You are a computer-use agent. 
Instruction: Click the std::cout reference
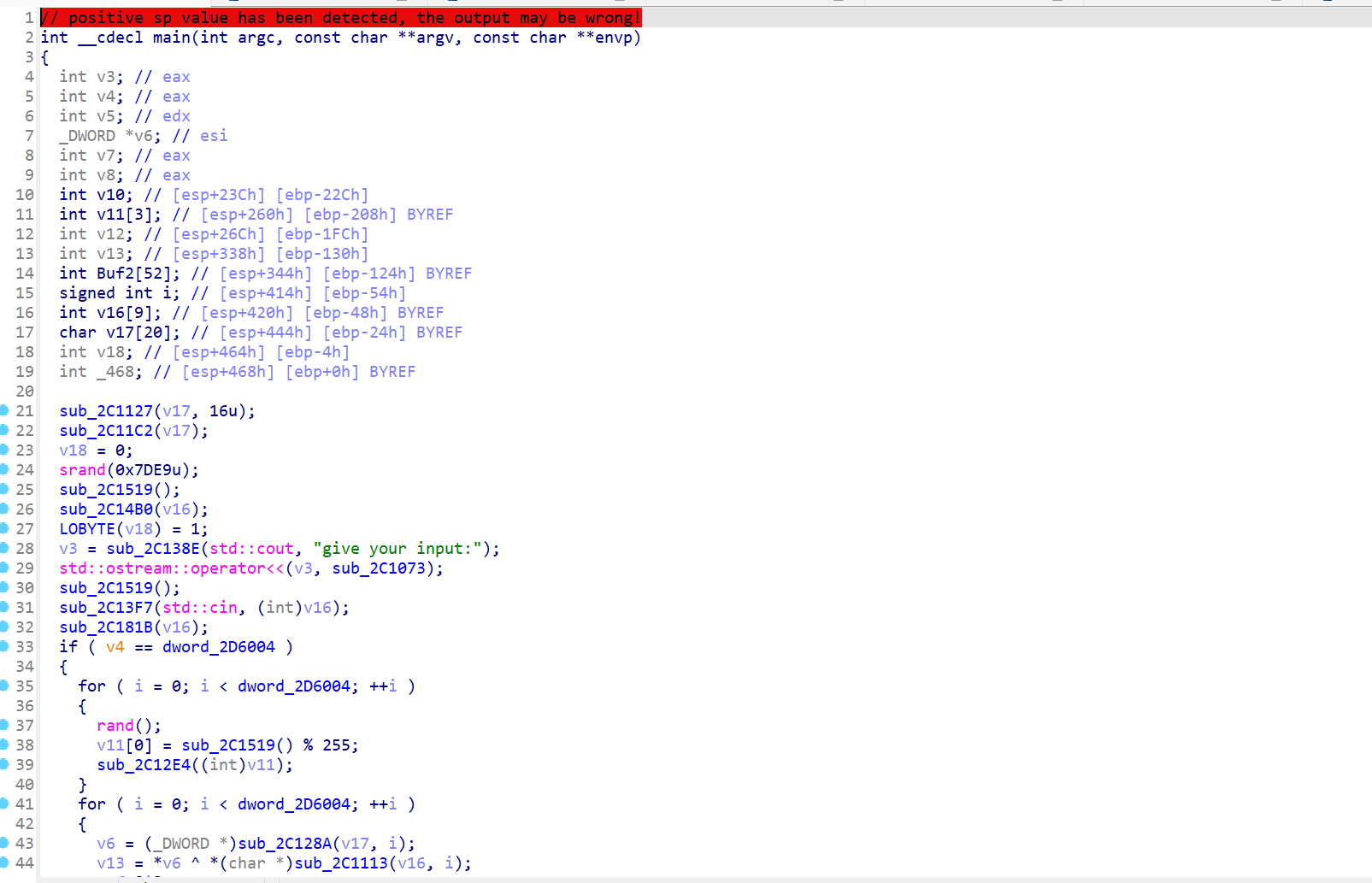coord(251,549)
